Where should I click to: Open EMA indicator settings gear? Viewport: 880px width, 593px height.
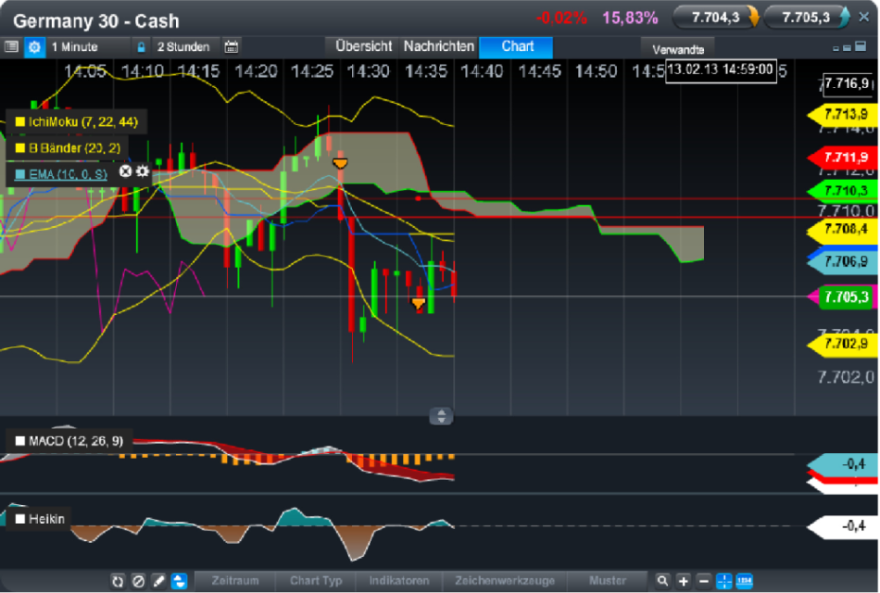pos(143,171)
